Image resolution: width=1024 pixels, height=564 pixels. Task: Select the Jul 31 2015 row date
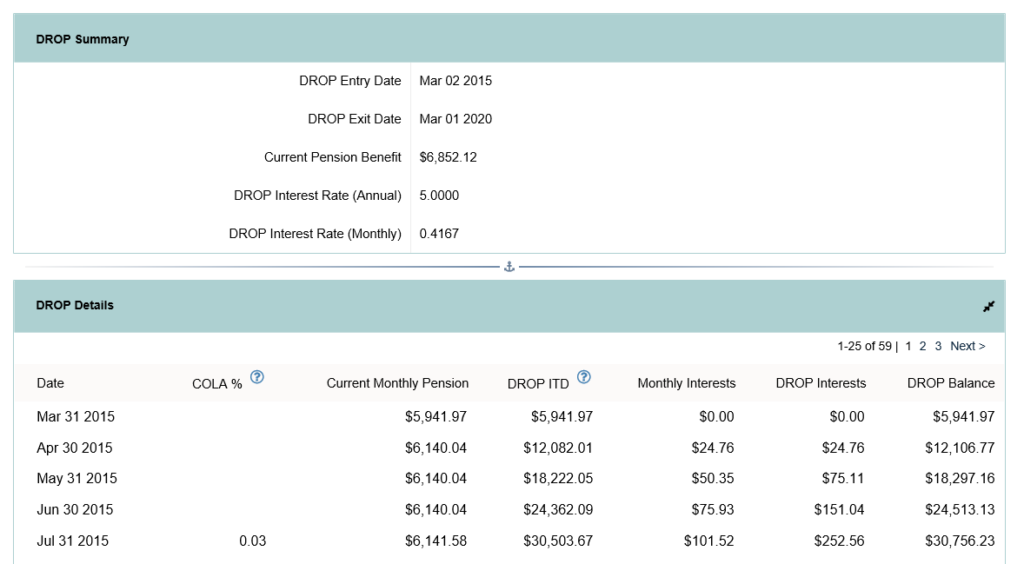[x=73, y=541]
